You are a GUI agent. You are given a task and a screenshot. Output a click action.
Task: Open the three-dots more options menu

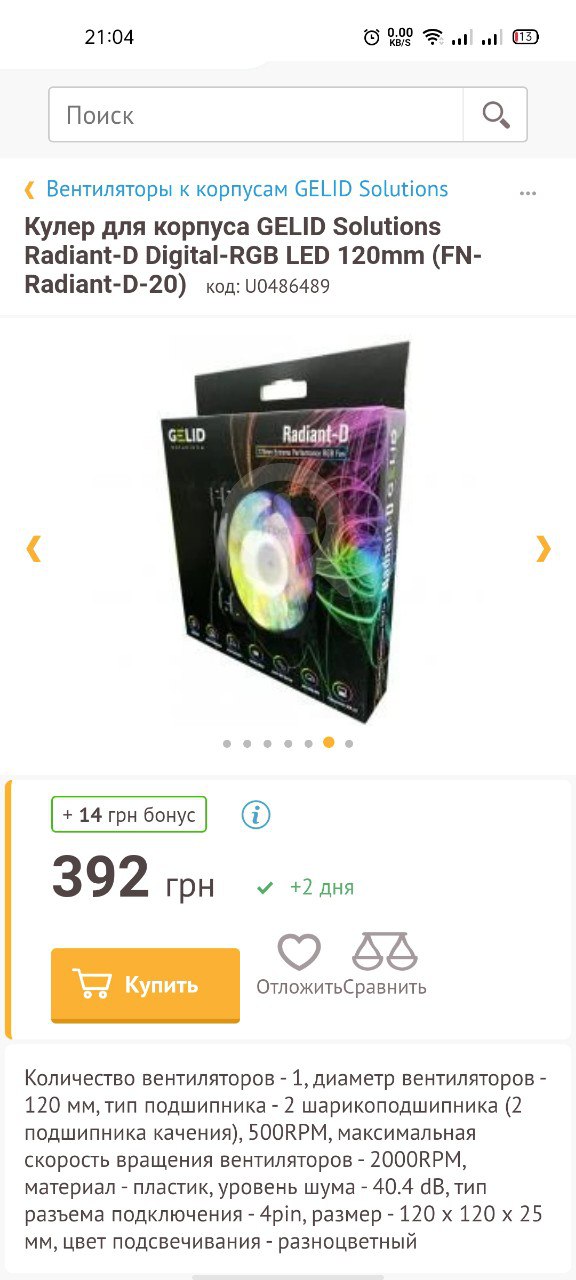528,193
